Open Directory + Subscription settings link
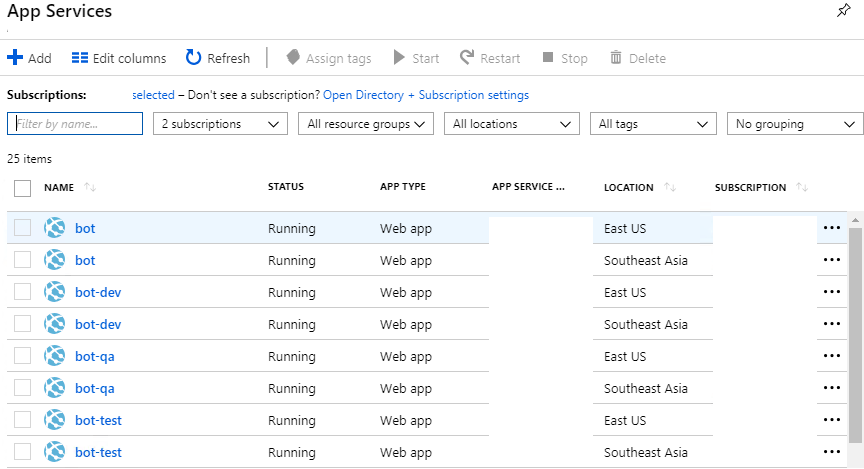Screen dimensions: 864x469 click(x=426, y=95)
